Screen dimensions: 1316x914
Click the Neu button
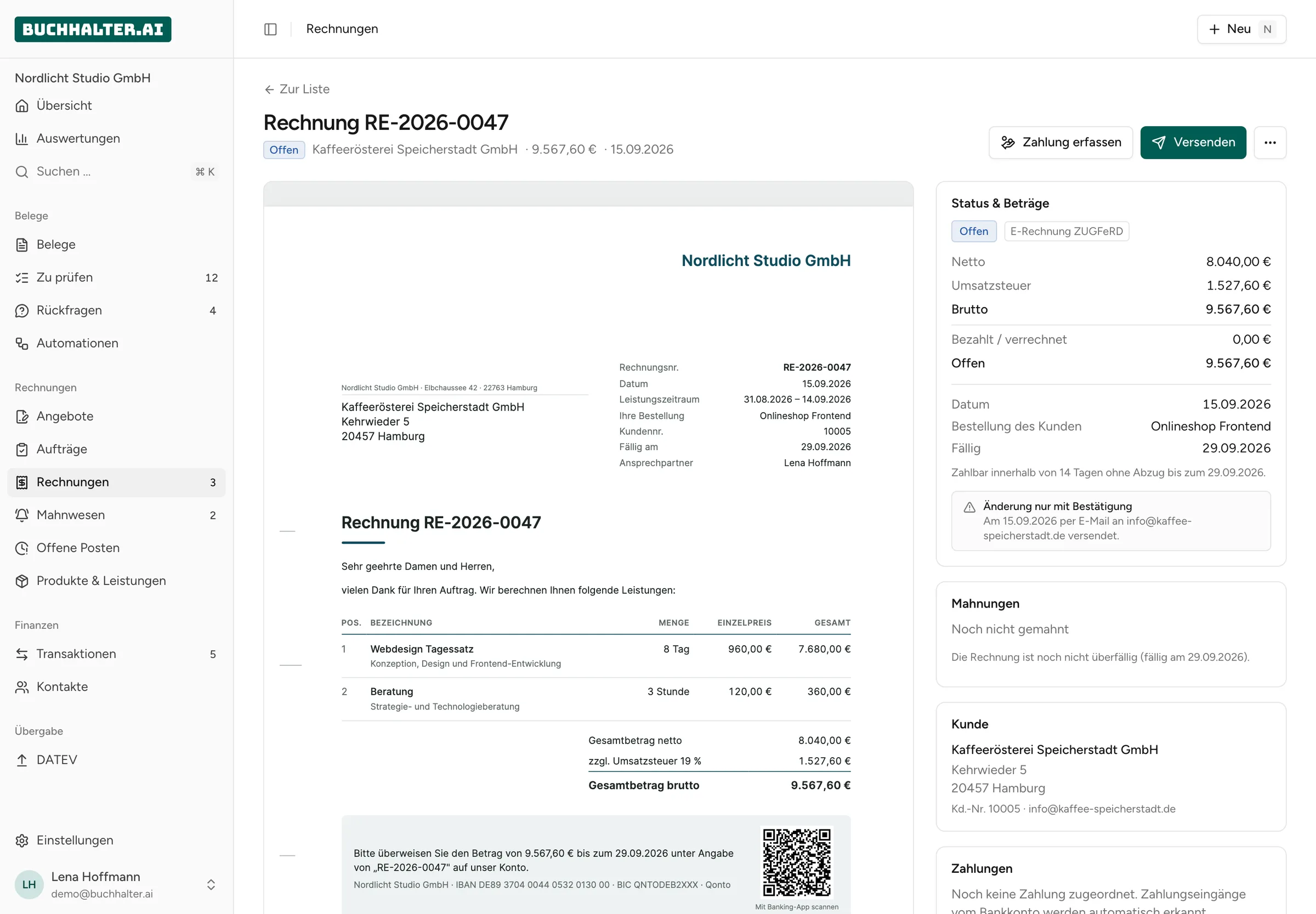pos(1241,29)
